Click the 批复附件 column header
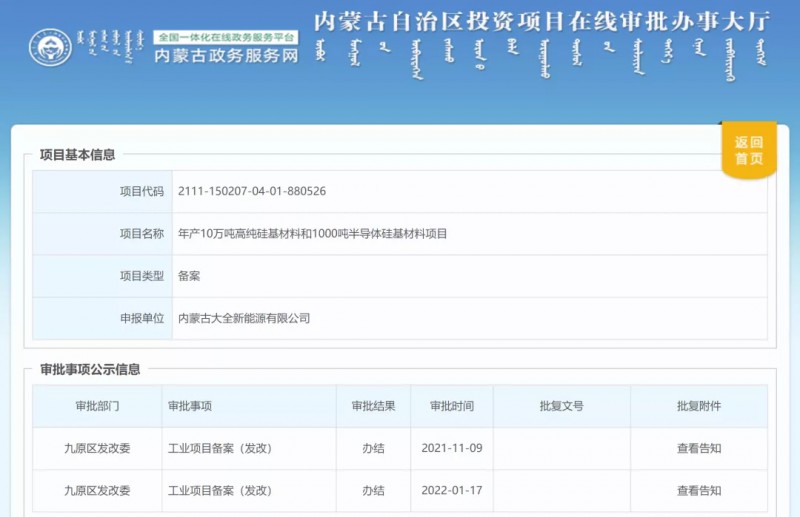800x517 pixels. coord(699,406)
